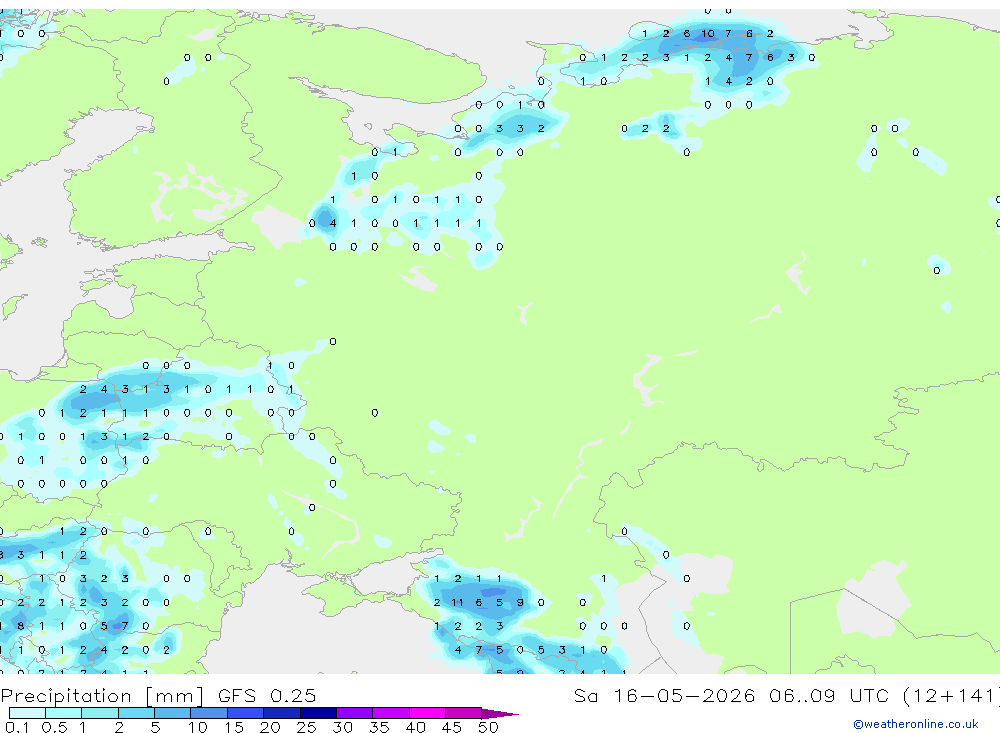
Task: Click the 'GFS 0.25' model label
Action: pos(267,696)
